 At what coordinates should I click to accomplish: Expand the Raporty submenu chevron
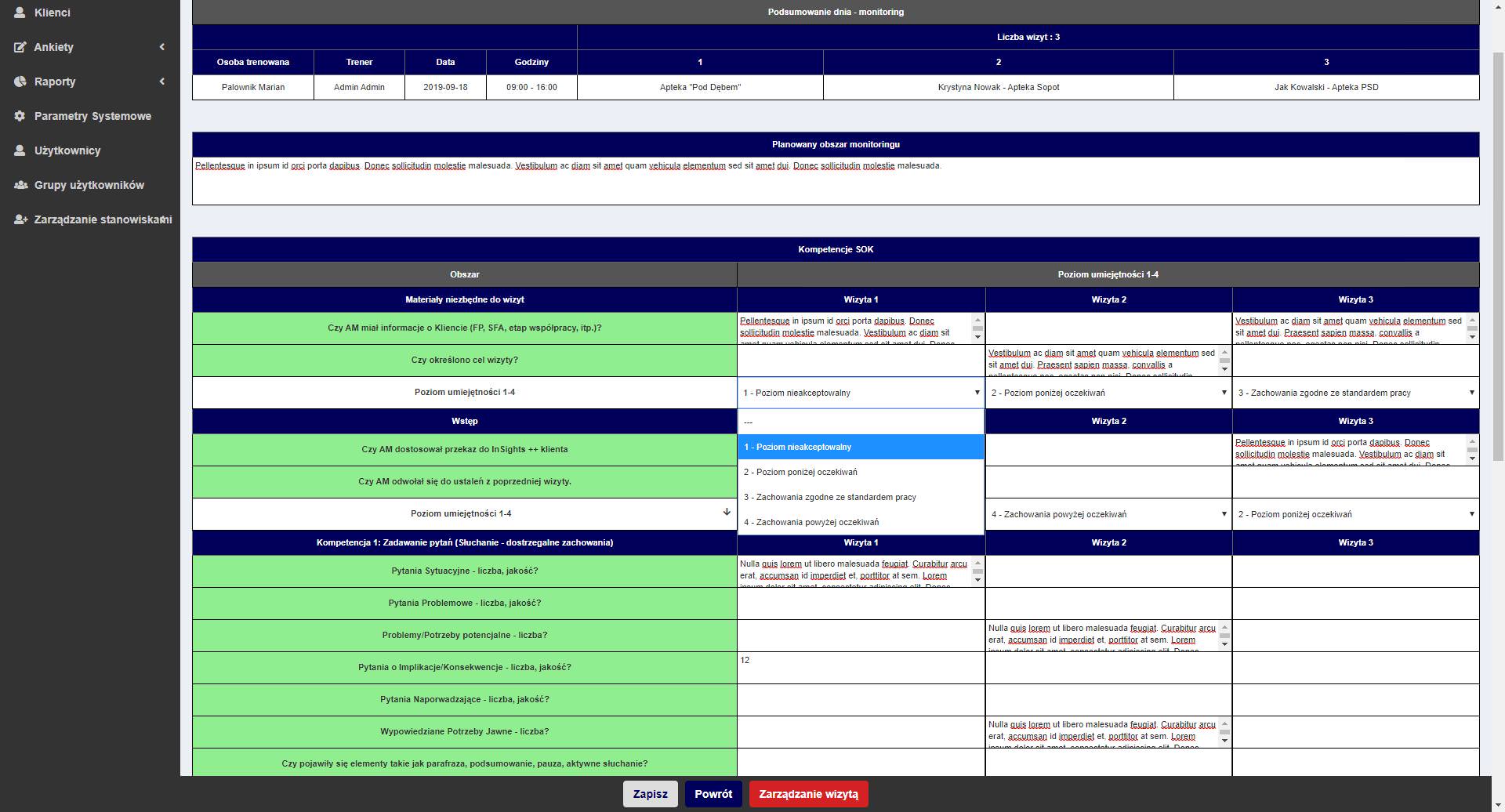[x=162, y=82]
